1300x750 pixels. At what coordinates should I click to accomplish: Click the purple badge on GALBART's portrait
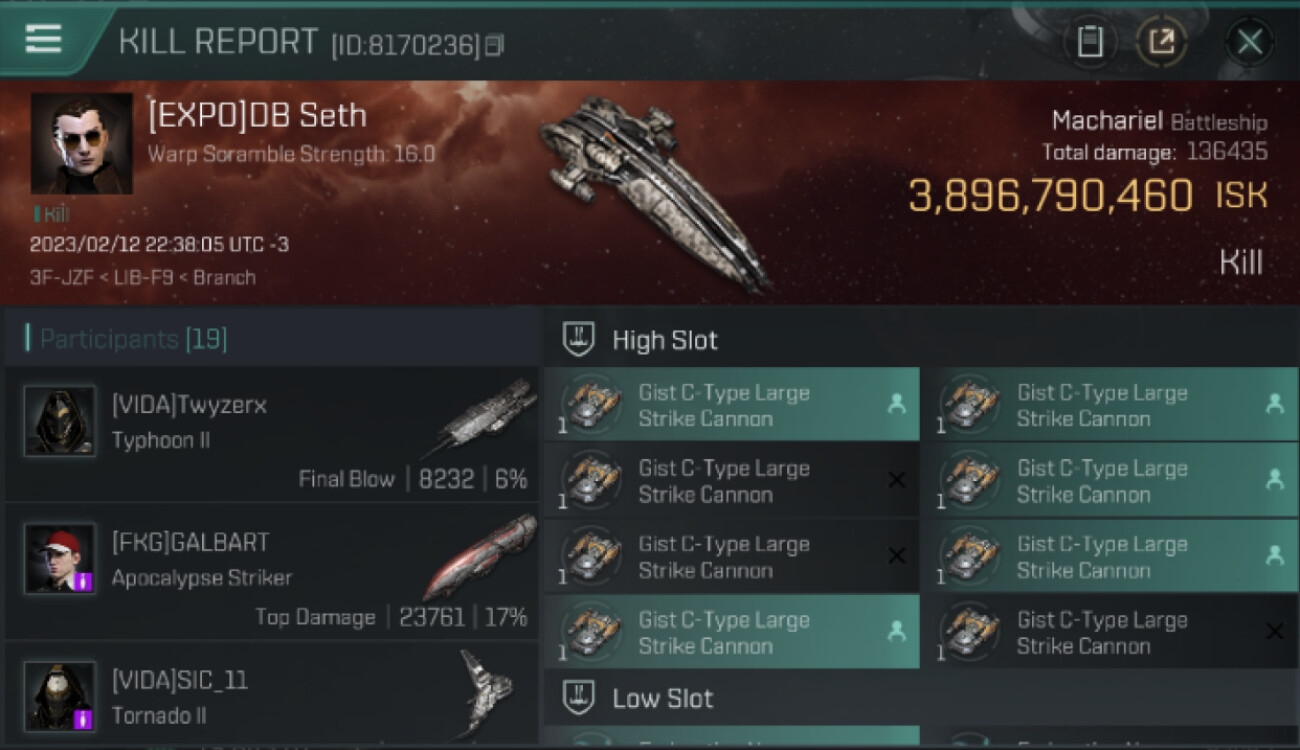point(84,581)
